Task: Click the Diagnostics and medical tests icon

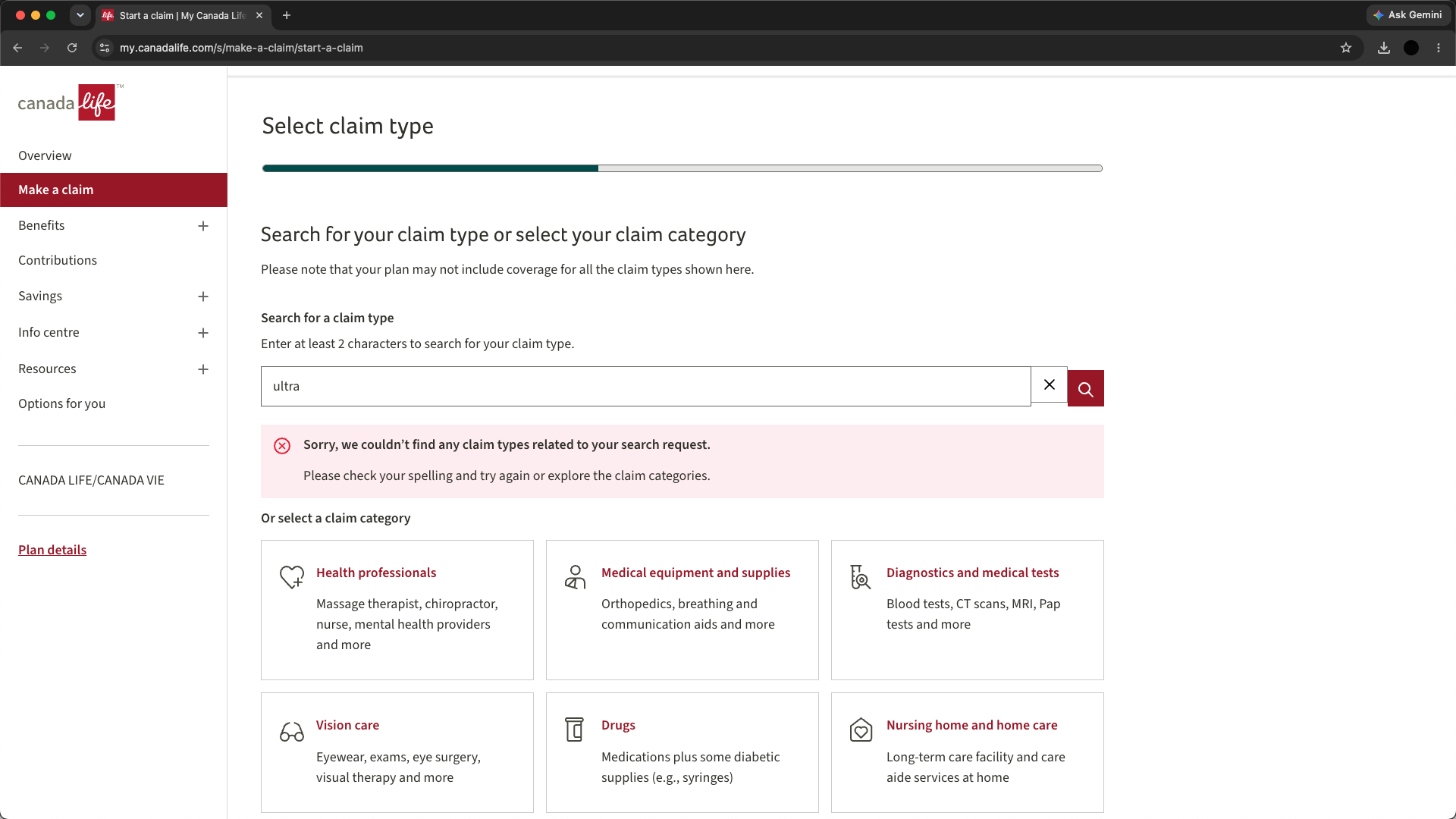Action: pos(860,577)
